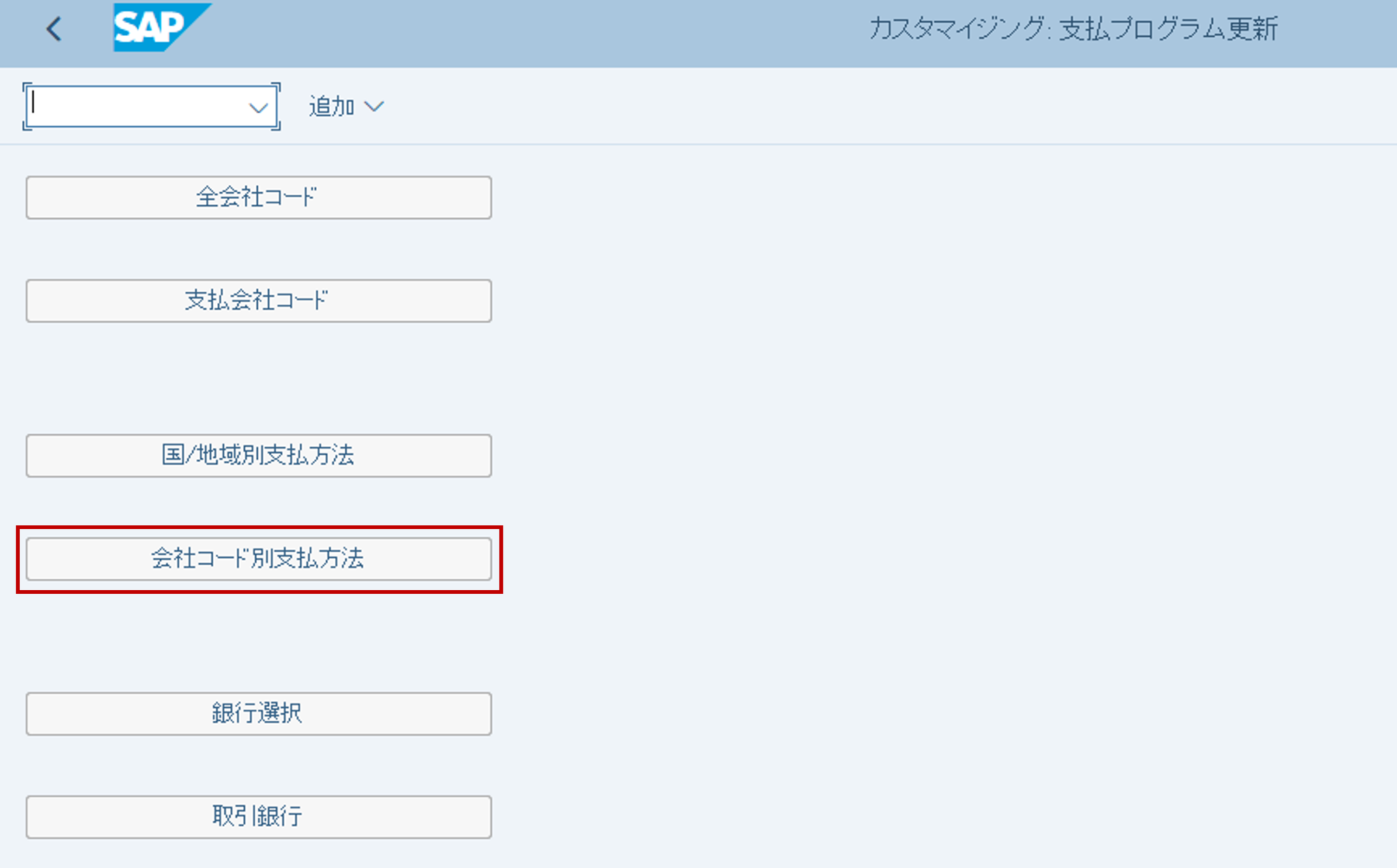Screen dimensions: 1397x868
Task: Open 支払会社コード settings
Action: click(x=258, y=301)
